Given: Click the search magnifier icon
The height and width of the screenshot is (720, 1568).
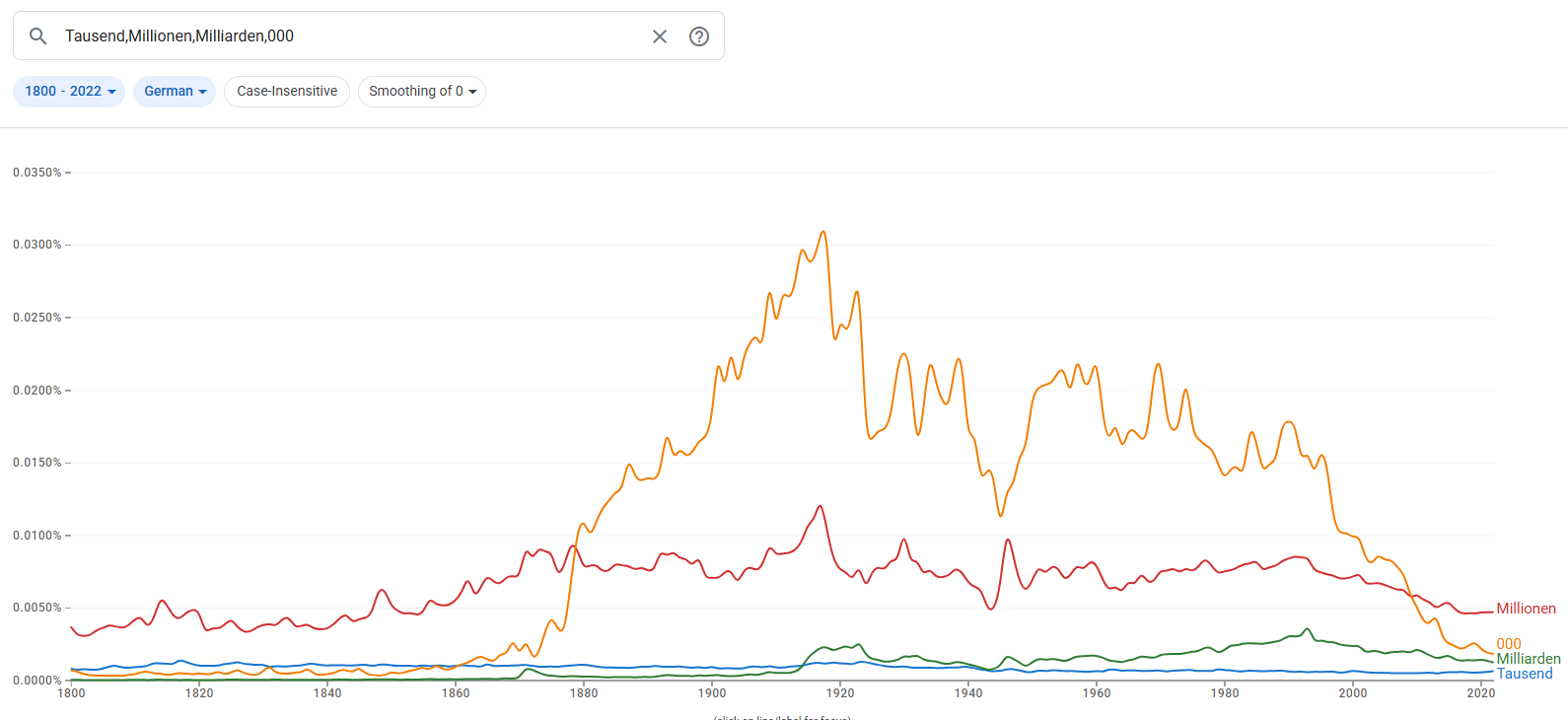Looking at the screenshot, I should click(38, 36).
